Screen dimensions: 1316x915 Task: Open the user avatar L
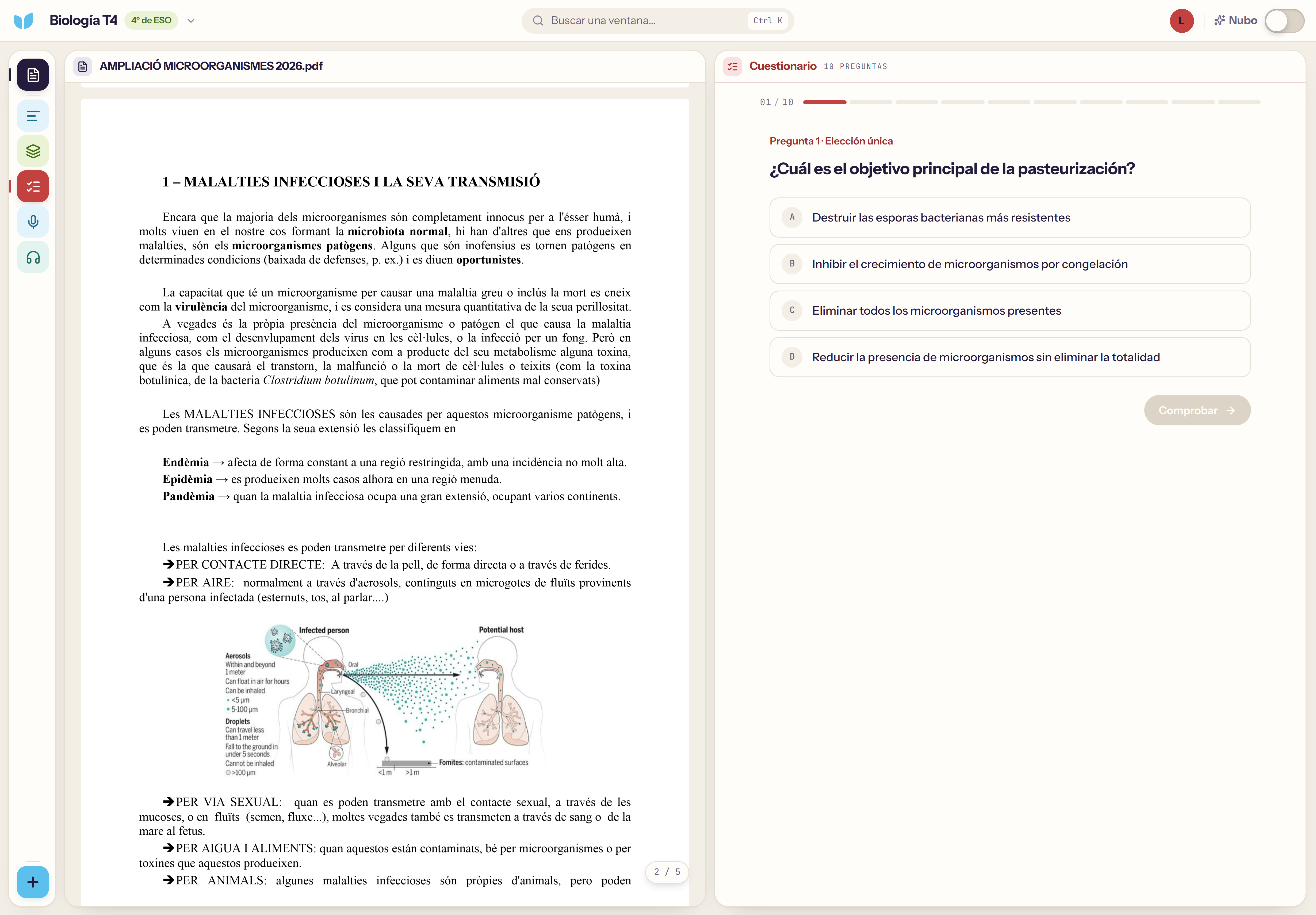coord(1182,21)
